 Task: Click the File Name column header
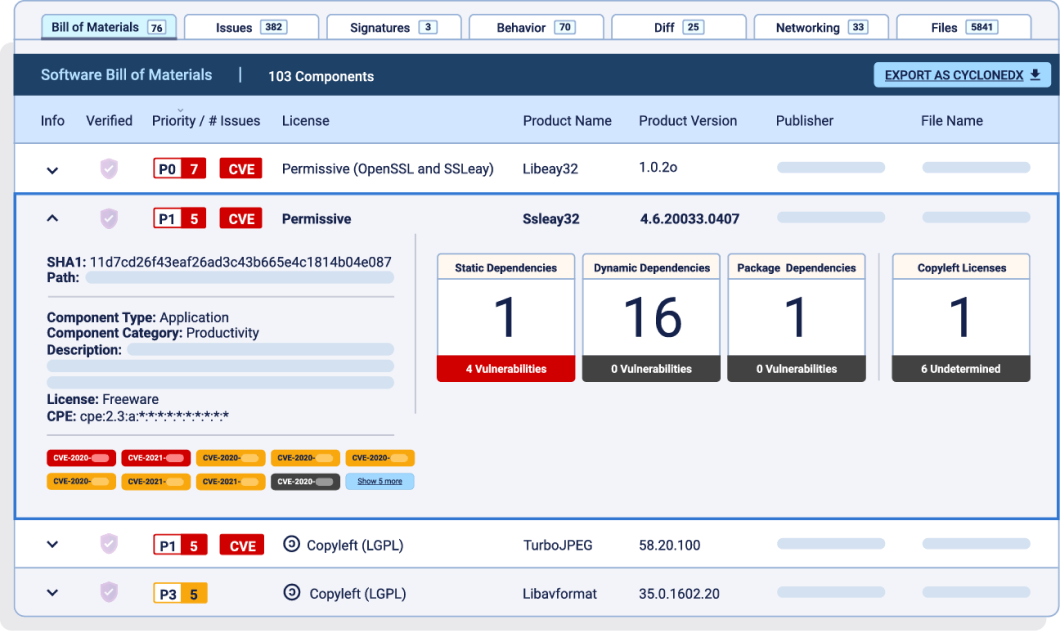(x=951, y=120)
